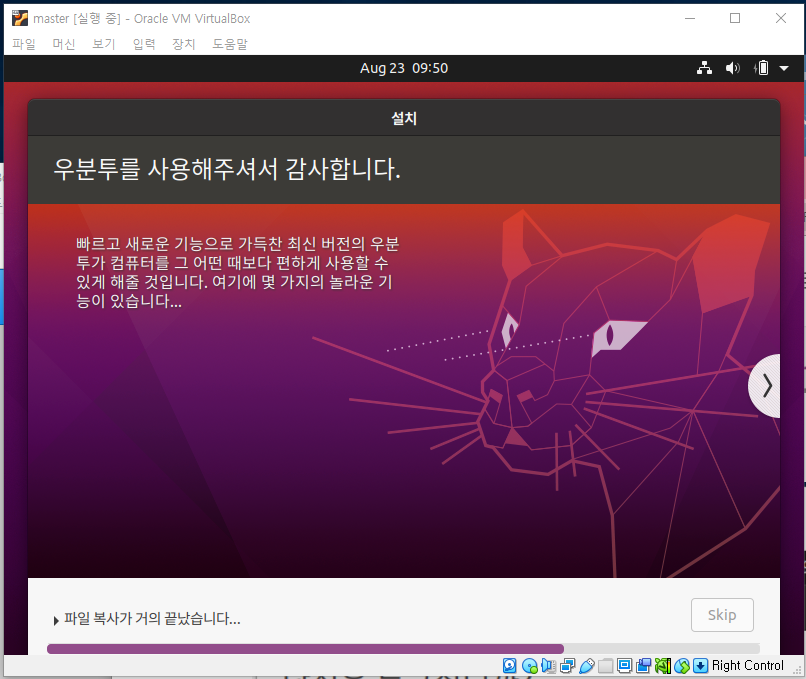The image size is (806, 679).
Task: Click the Right Control host key label
Action: (747, 666)
